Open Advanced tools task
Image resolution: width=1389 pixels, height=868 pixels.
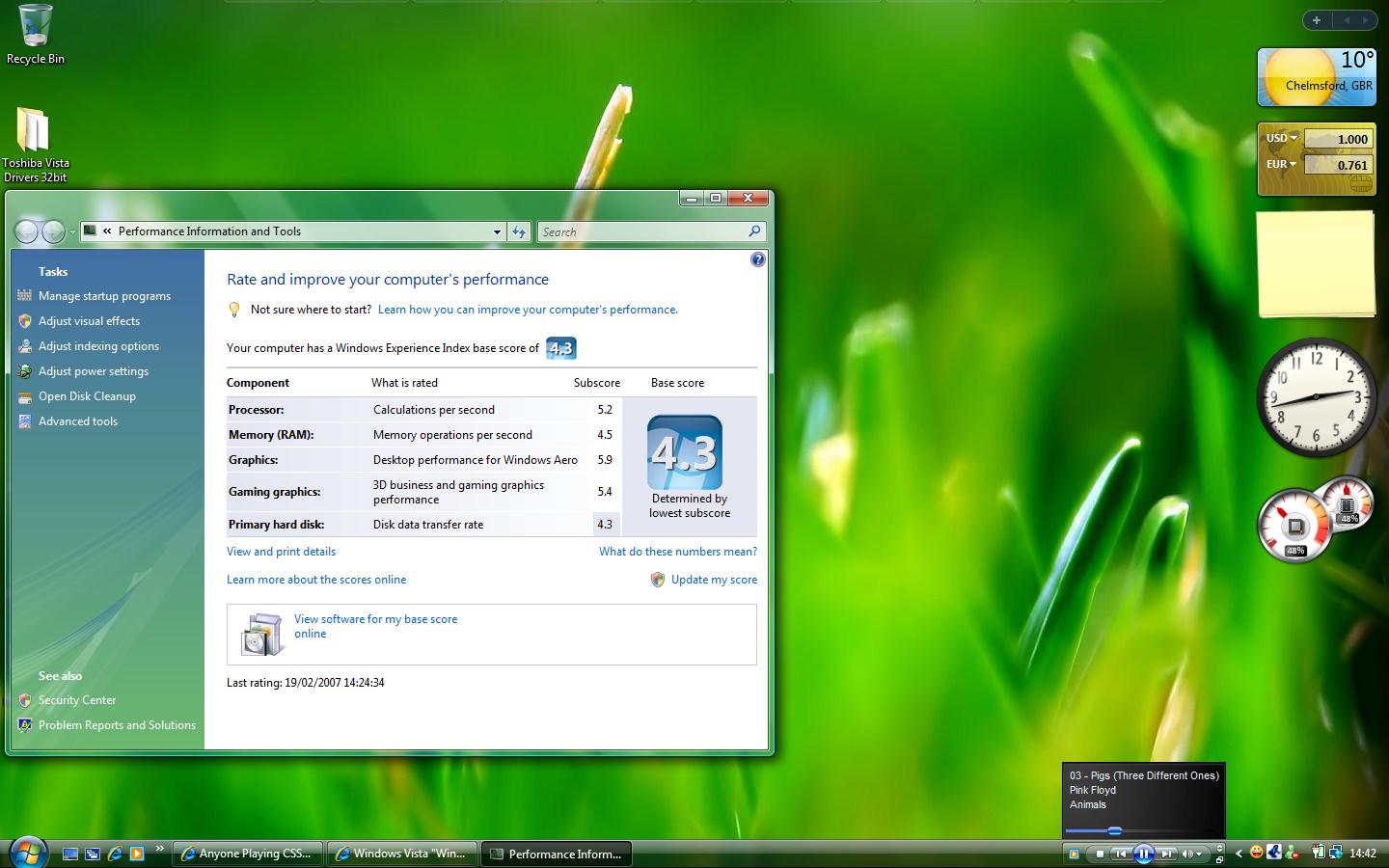coord(78,421)
